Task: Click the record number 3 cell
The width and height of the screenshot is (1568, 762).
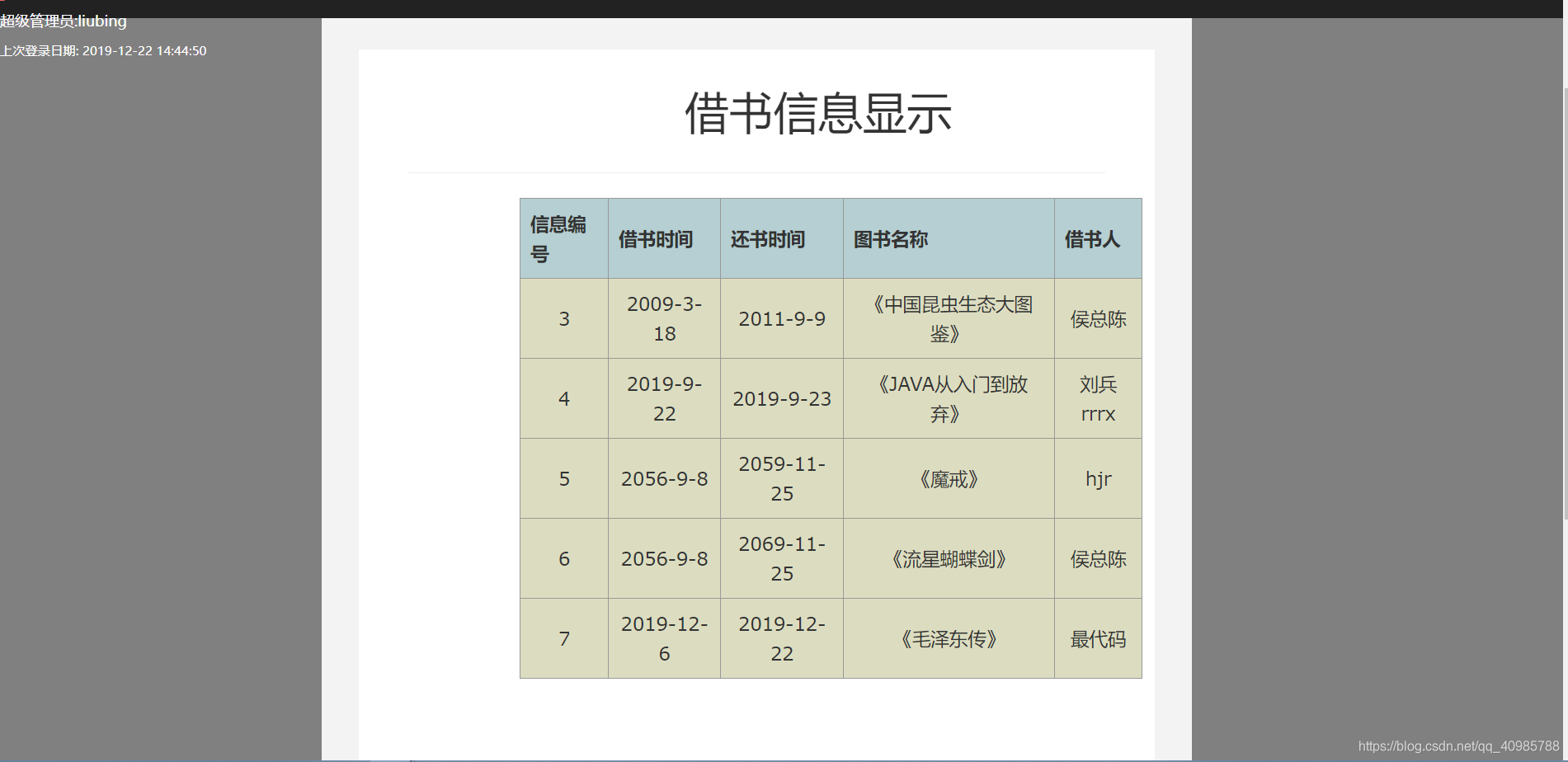Action: coord(564,318)
